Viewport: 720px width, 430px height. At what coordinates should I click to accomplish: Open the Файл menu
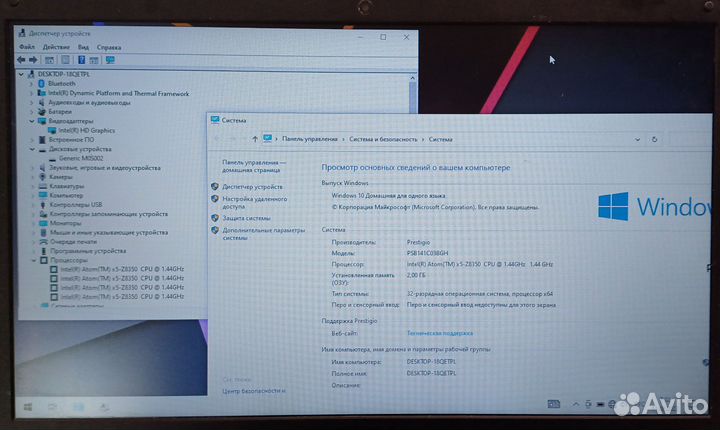pos(26,47)
